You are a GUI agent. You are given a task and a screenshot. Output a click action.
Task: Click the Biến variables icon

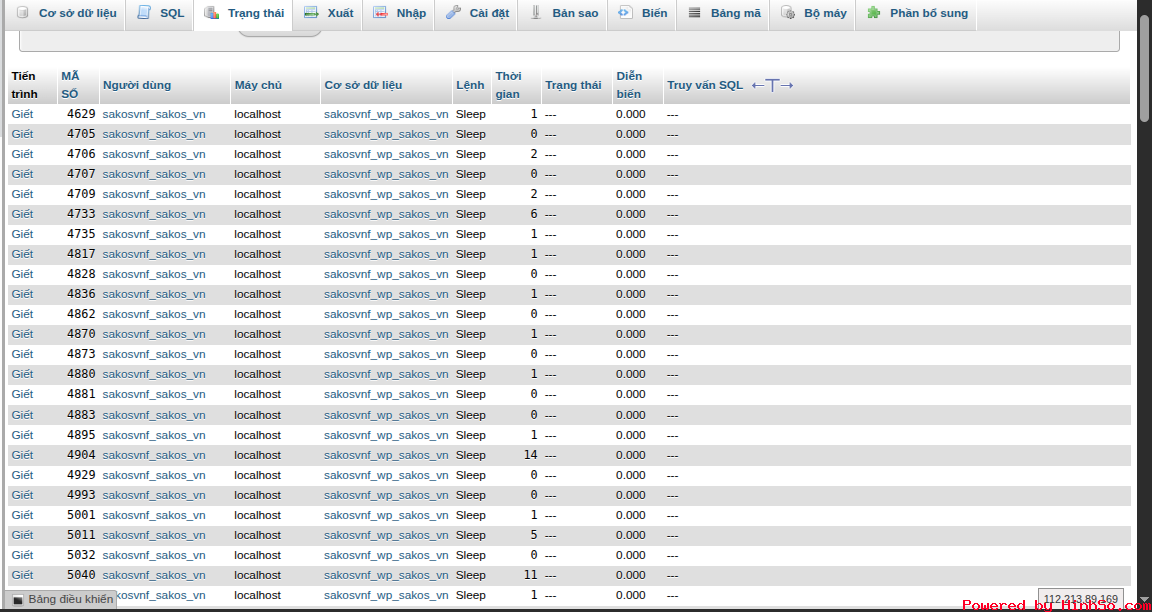(x=625, y=13)
